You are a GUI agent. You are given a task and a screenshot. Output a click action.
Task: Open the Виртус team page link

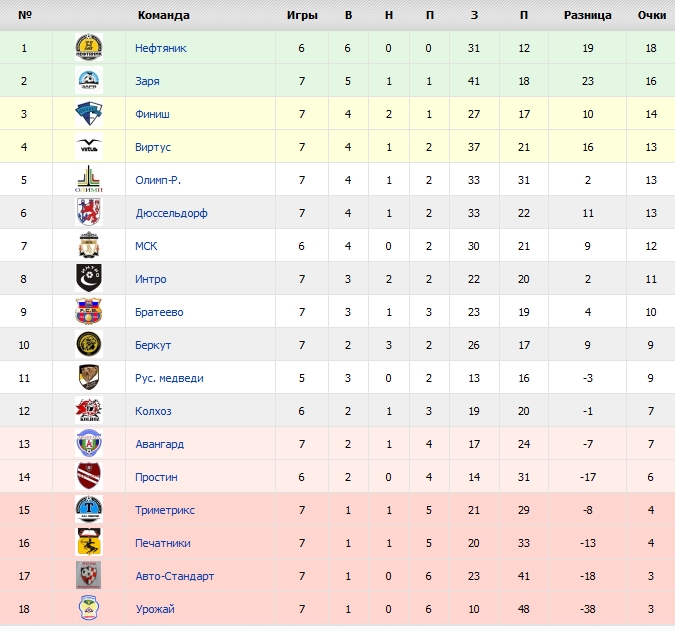click(153, 147)
